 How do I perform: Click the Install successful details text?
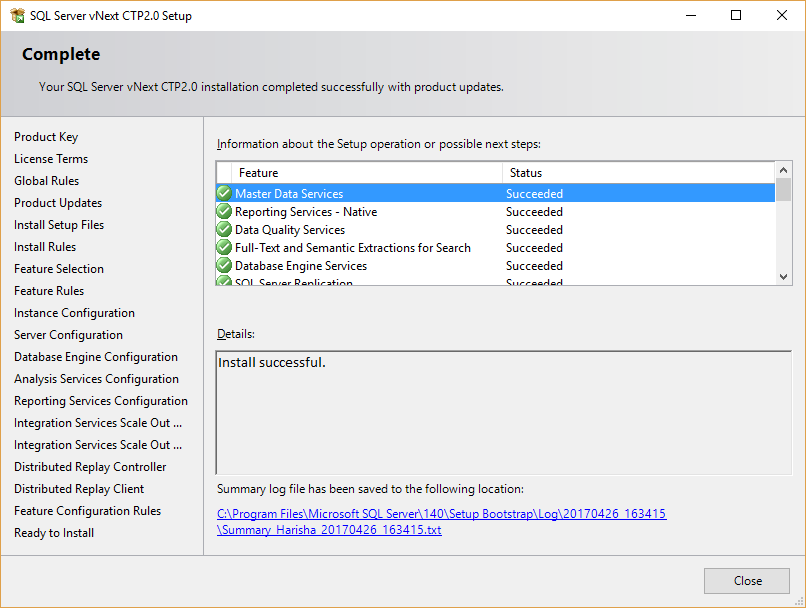click(x=271, y=362)
